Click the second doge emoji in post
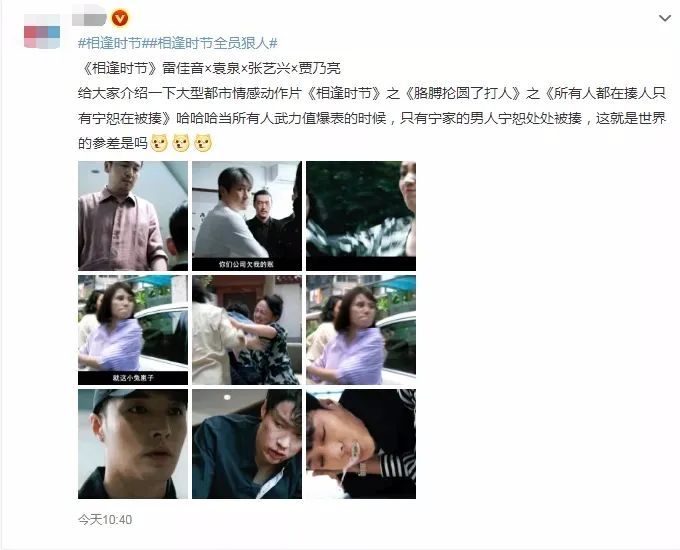This screenshot has width=680, height=550. click(181, 143)
